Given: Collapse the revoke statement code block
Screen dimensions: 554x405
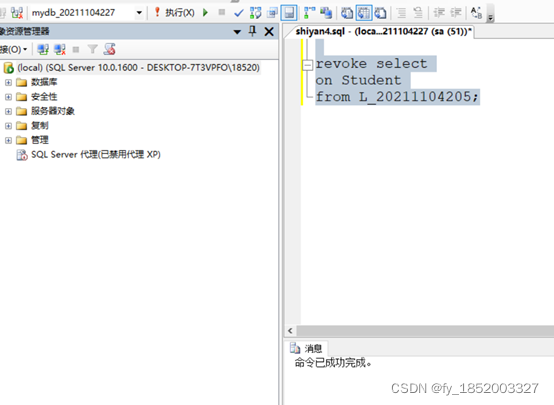Looking at the screenshot, I should [308, 65].
